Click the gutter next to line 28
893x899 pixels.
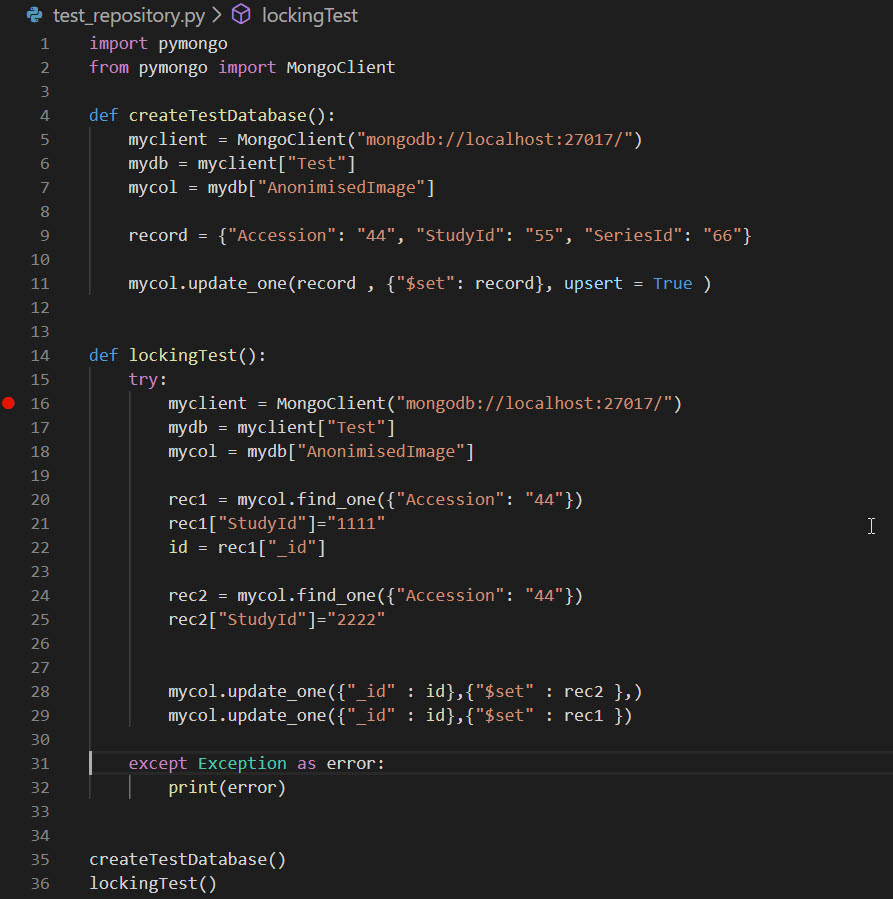[x=8, y=691]
